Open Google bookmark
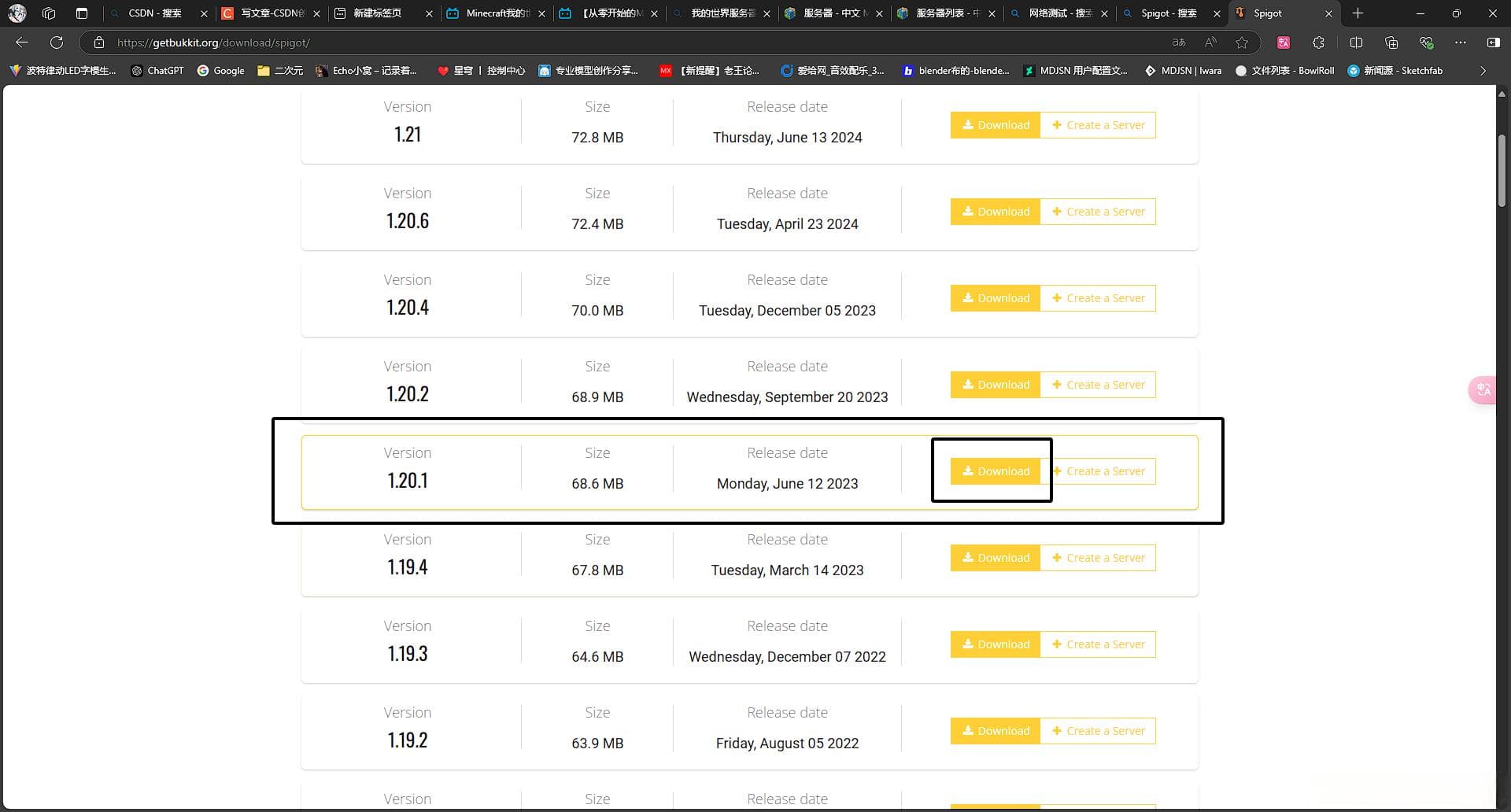The width and height of the screenshot is (1511, 812). tap(221, 71)
